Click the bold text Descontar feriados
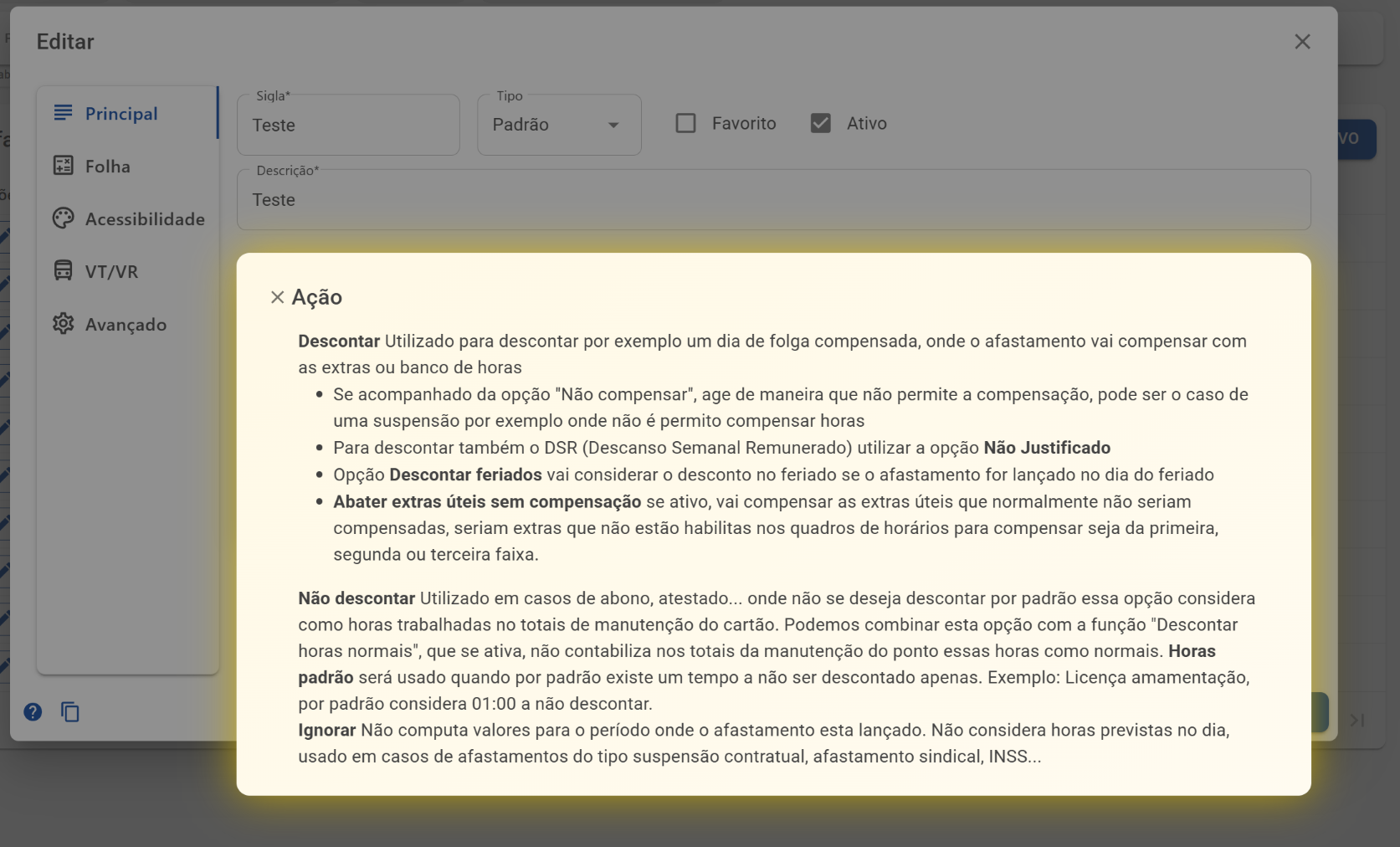 coord(465,475)
